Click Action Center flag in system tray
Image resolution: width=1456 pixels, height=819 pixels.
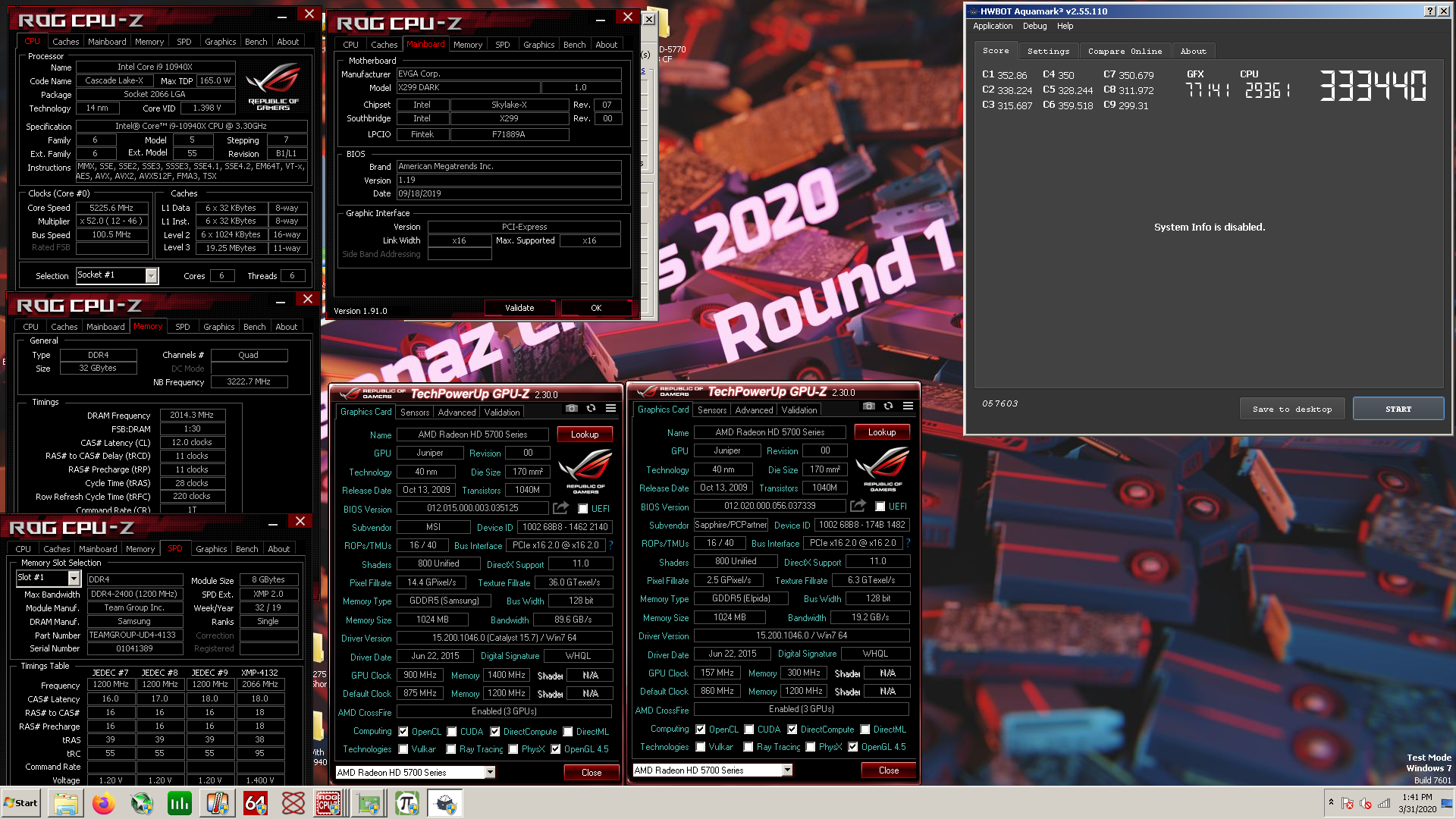pyautogui.click(x=1348, y=803)
